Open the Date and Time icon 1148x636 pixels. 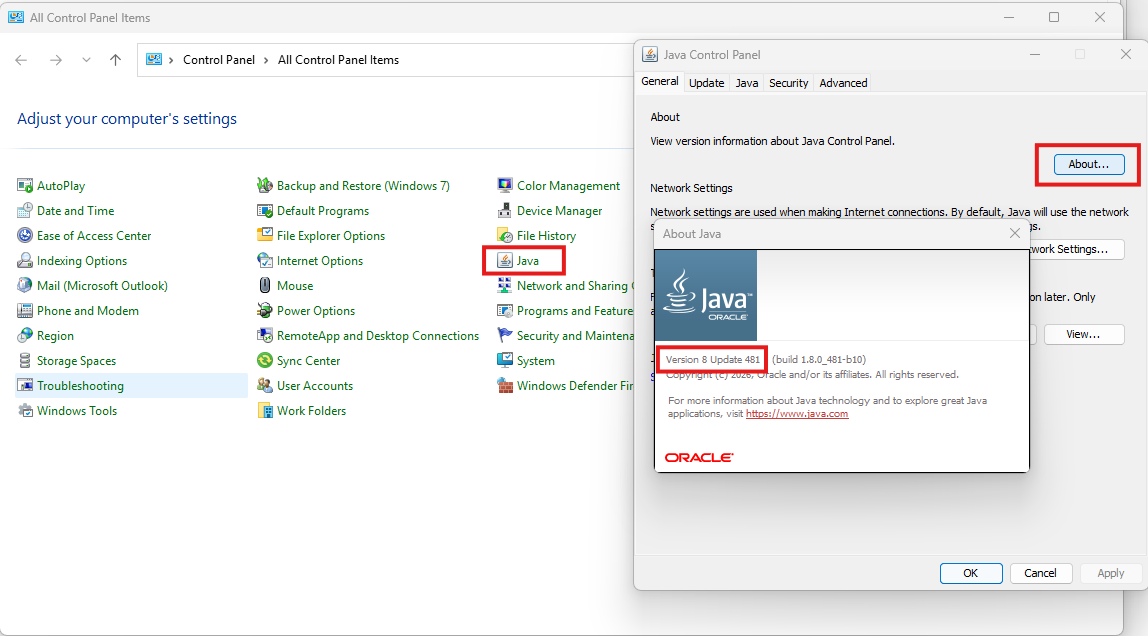pos(25,211)
